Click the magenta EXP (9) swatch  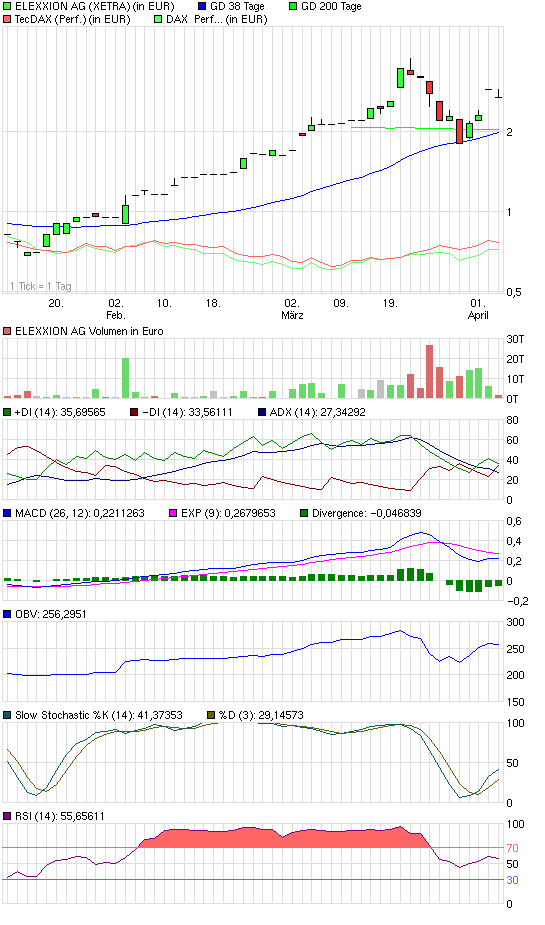(173, 513)
